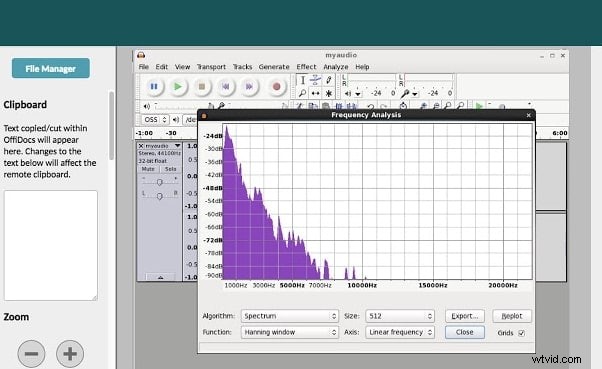This screenshot has height=369, width=602.
Task: Collapse the myaudio track with bottom arrow
Action: click(160, 277)
